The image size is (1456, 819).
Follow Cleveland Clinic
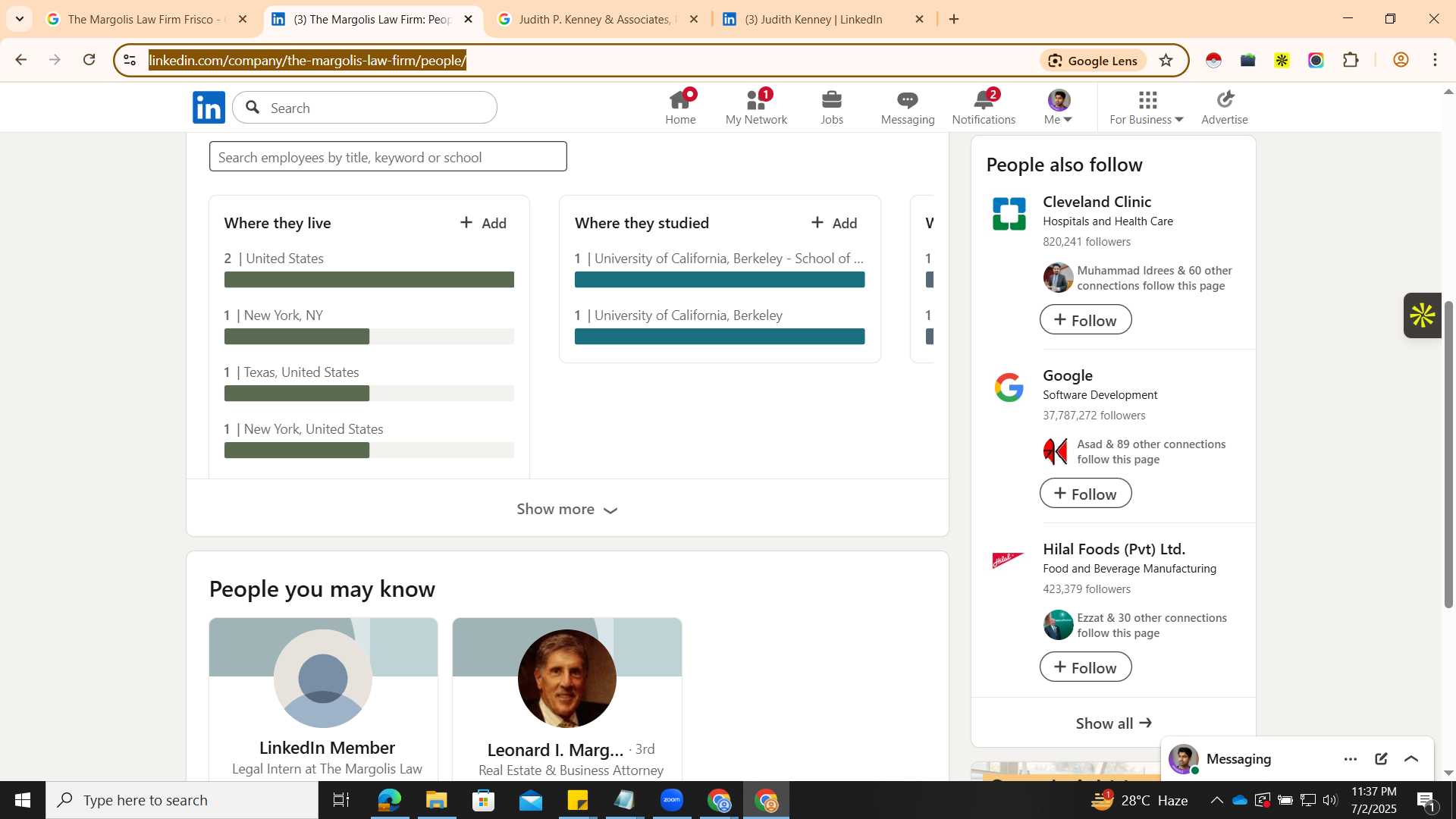coord(1085,320)
